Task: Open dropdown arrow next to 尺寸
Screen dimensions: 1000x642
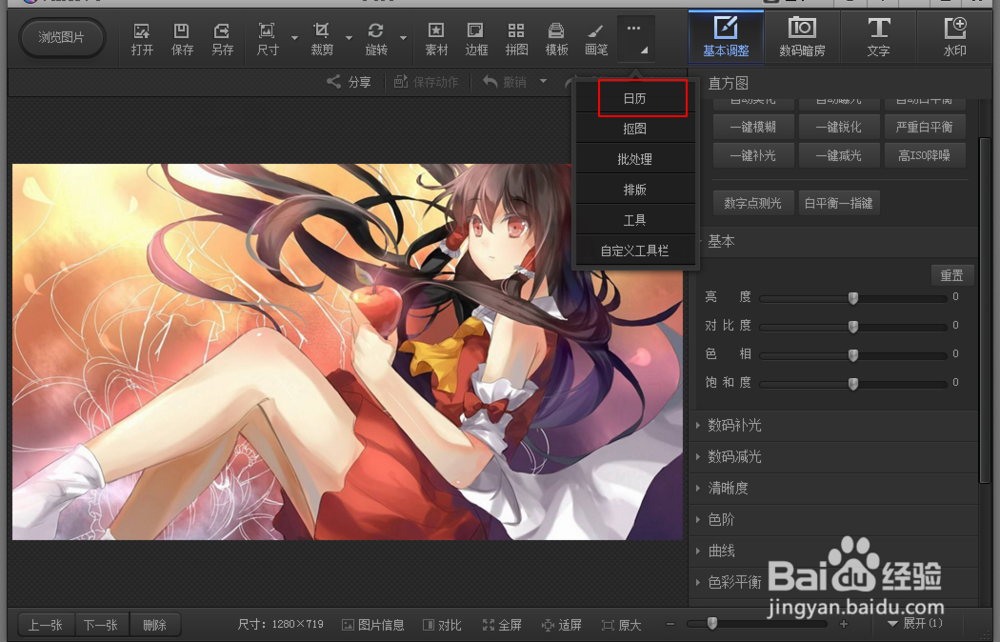Action: pos(294,38)
